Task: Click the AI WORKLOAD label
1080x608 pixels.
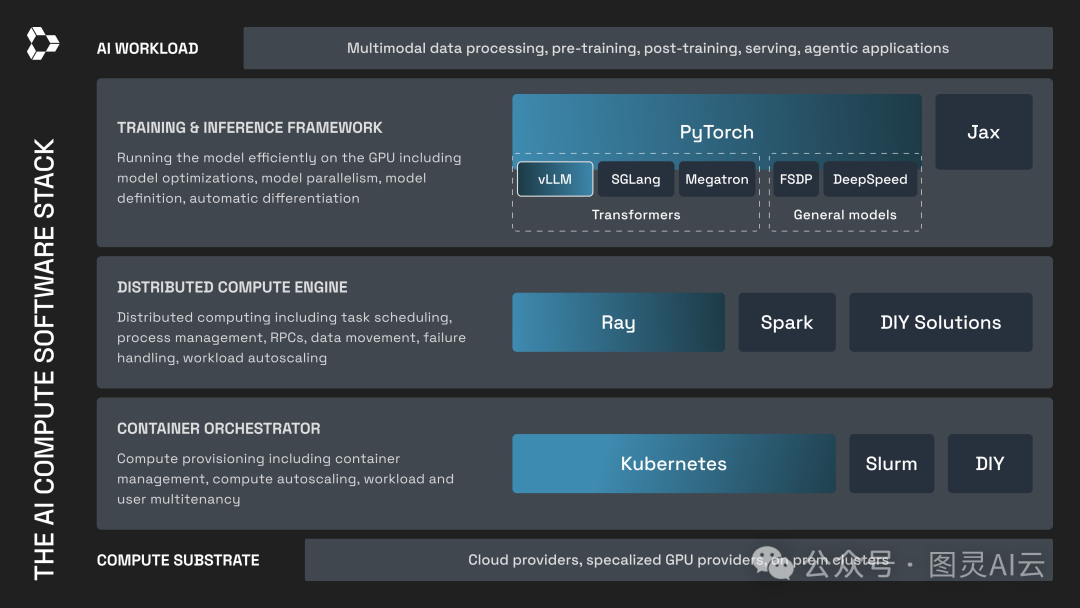Action: [x=147, y=49]
